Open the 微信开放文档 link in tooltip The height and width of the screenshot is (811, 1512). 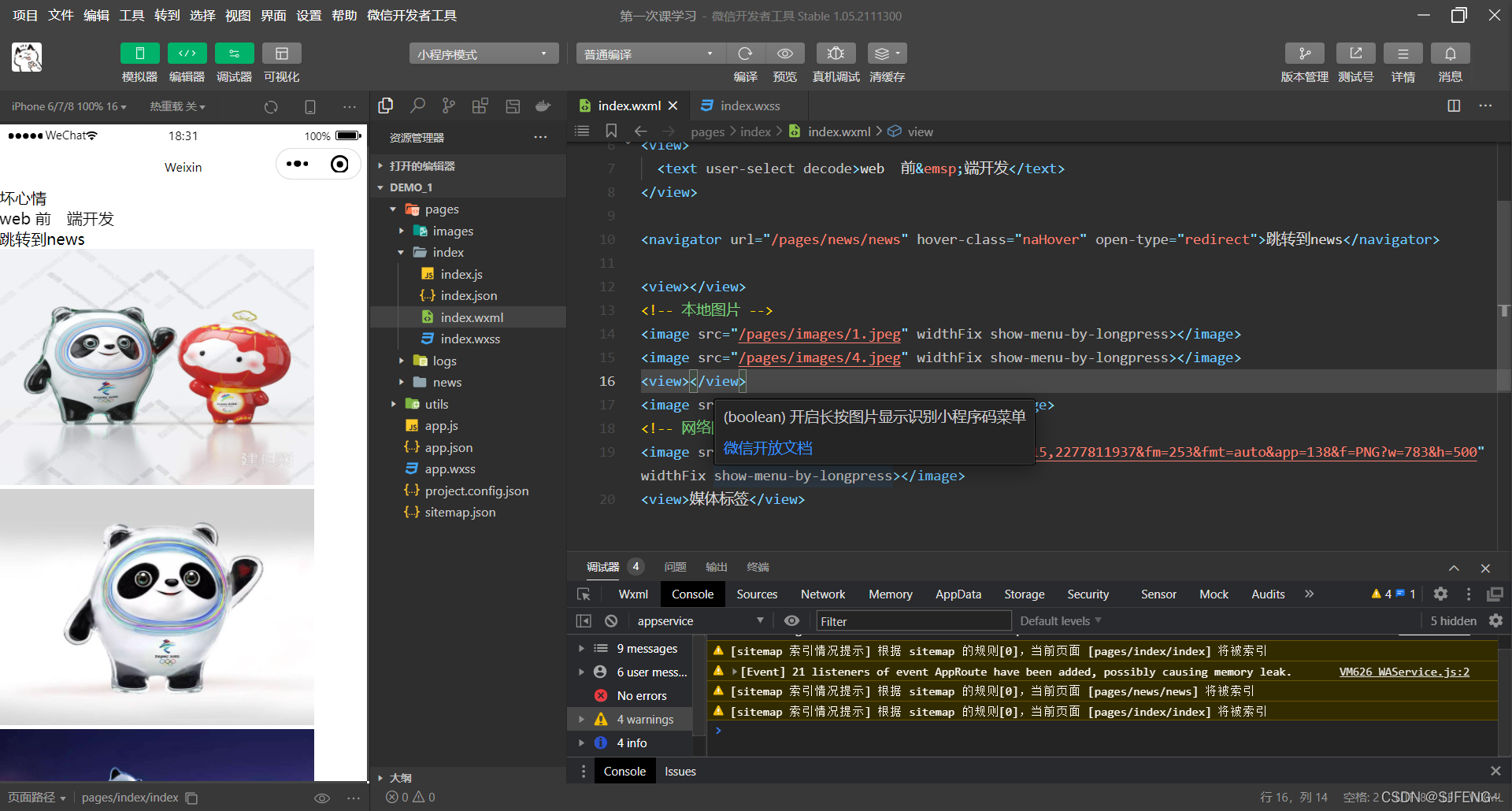coord(768,448)
